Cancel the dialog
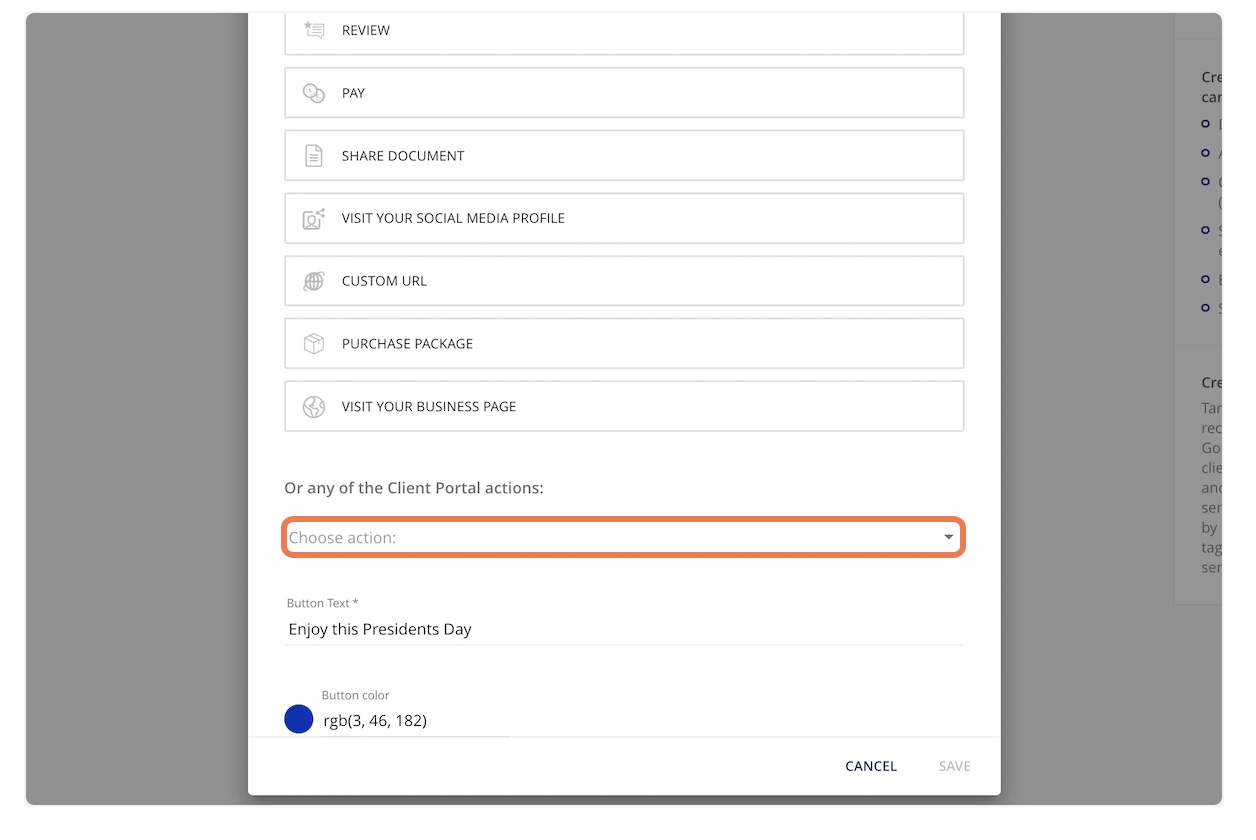The image size is (1256, 840). 871,766
